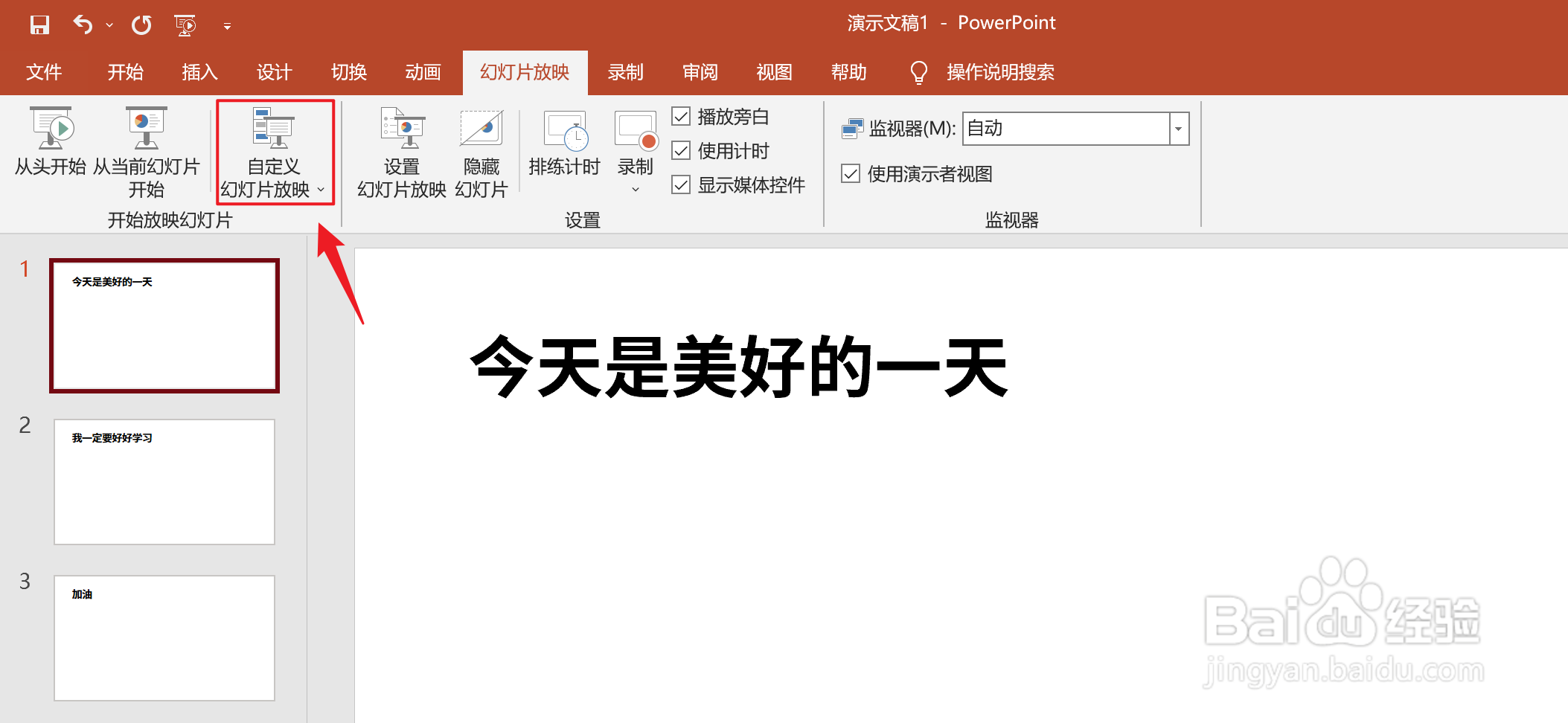
Task: Switch to the 帮助 ribbon tab
Action: pos(849,72)
